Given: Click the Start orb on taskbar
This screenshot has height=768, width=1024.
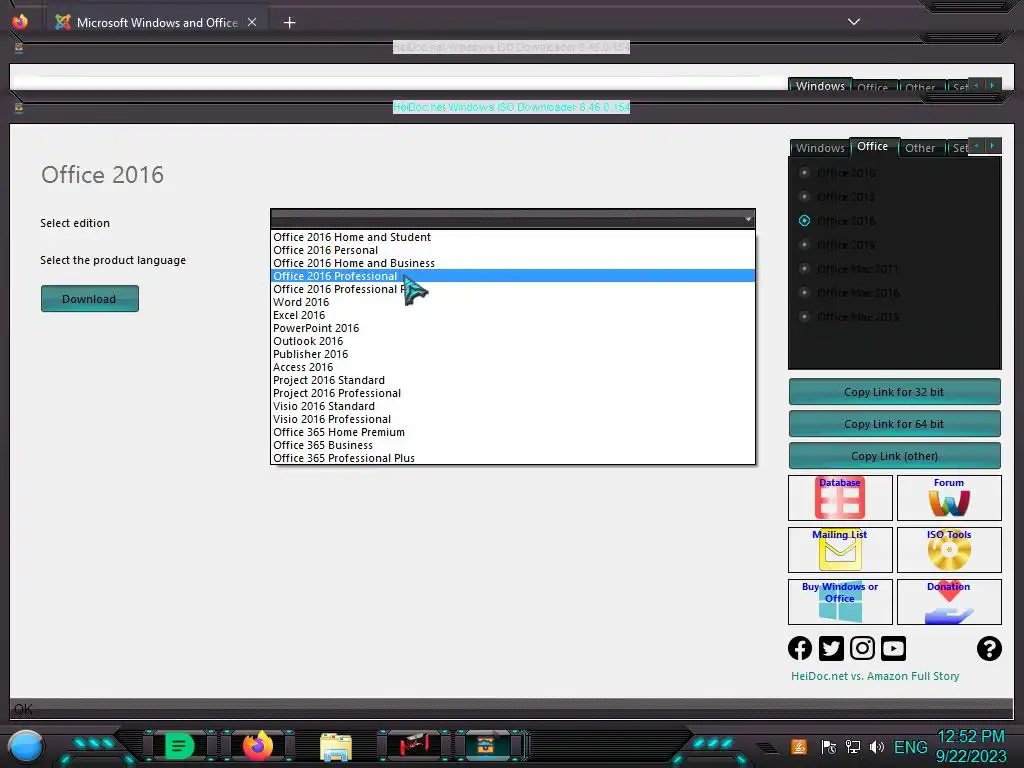Looking at the screenshot, I should pyautogui.click(x=26, y=746).
